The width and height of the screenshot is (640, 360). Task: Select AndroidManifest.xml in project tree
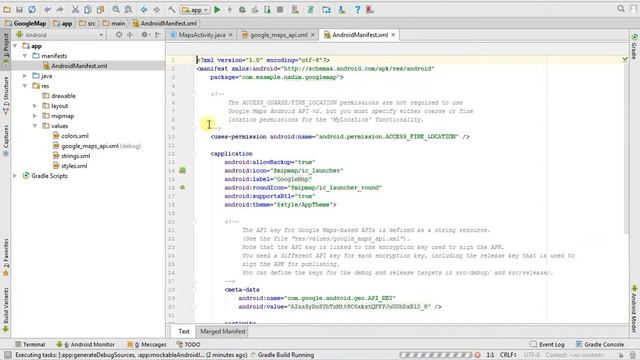point(79,66)
